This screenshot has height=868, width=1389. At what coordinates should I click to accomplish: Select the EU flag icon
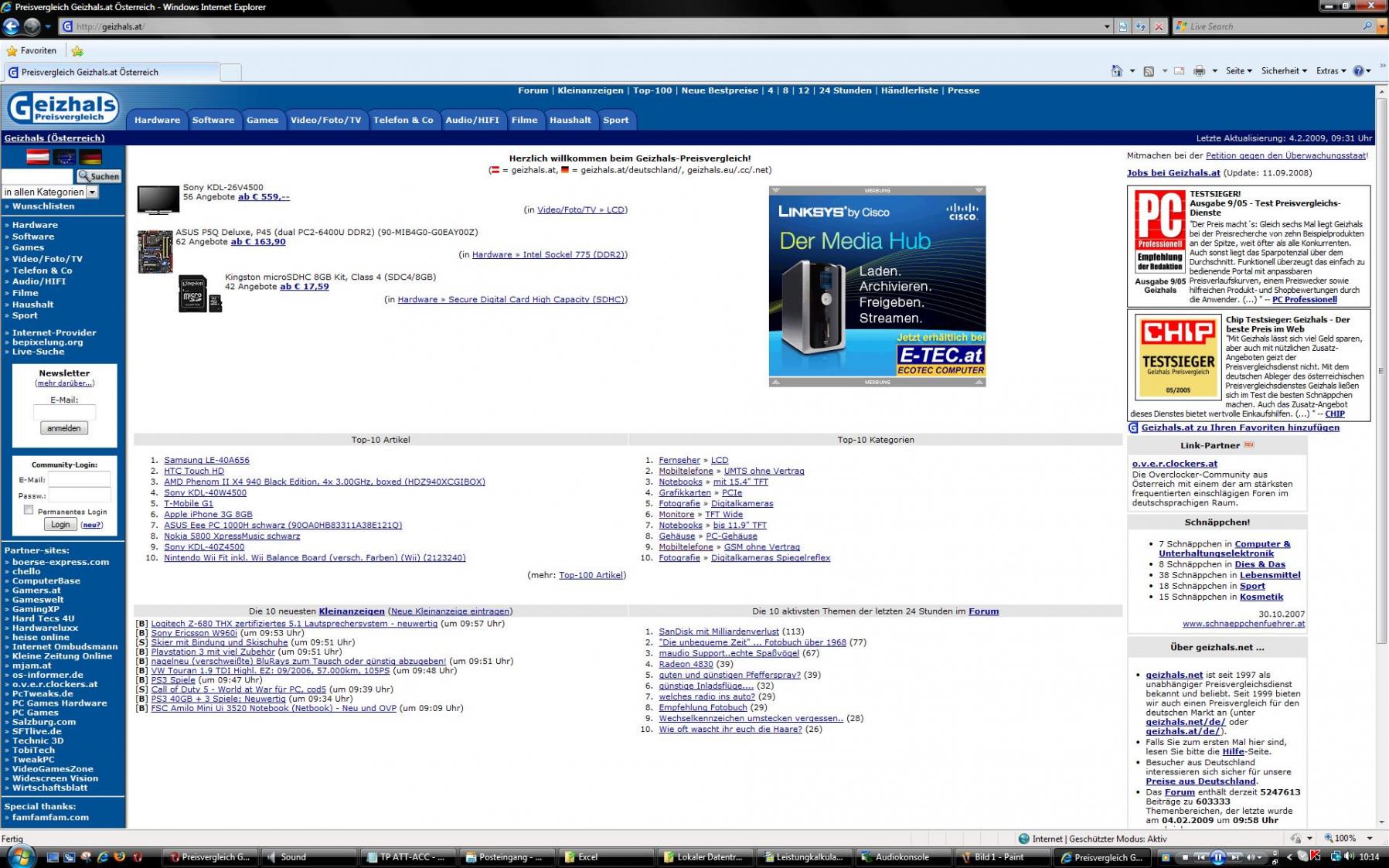point(64,157)
